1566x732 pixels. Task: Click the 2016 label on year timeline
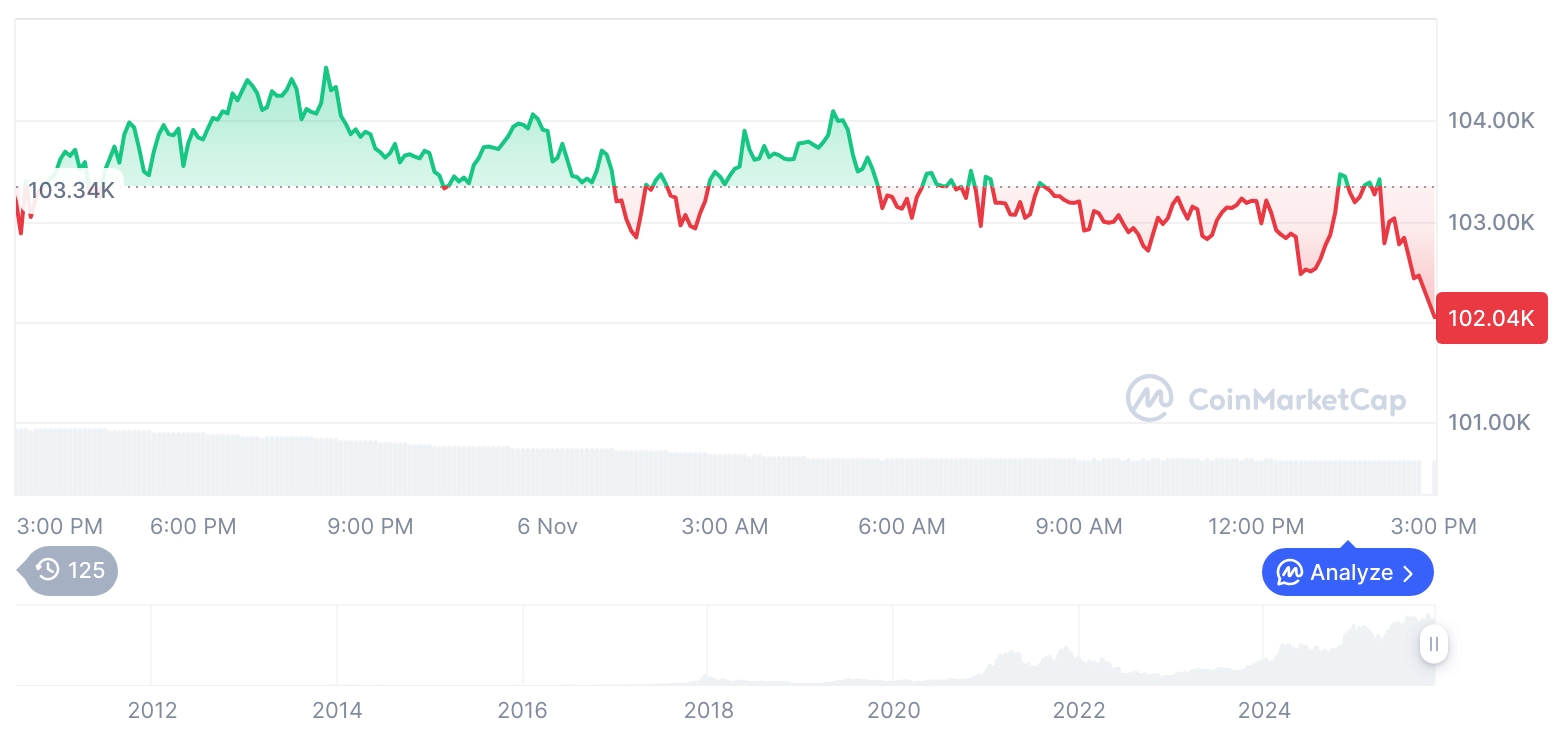[522, 711]
